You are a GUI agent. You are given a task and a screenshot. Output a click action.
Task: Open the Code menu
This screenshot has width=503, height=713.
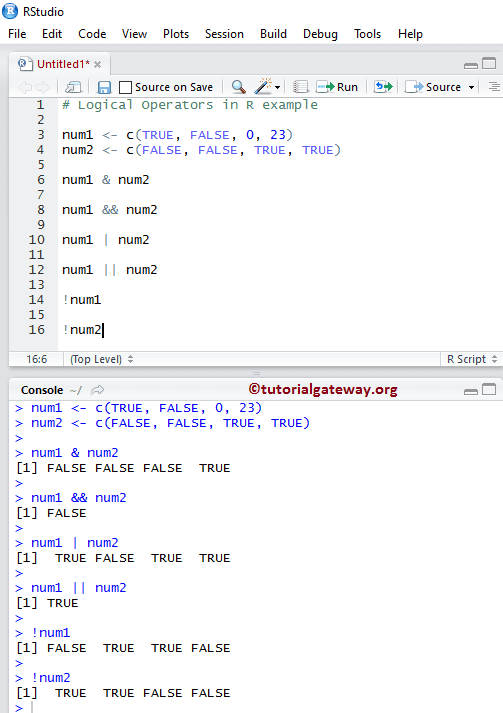coord(92,34)
